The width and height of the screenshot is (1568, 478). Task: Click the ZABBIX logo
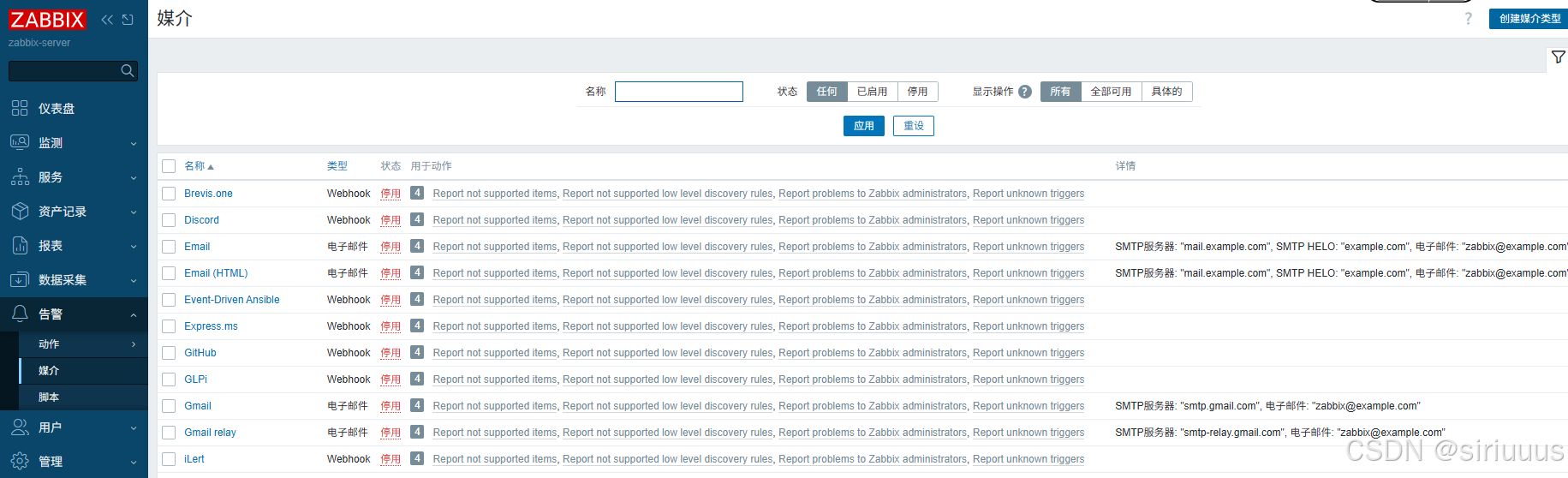[x=47, y=20]
